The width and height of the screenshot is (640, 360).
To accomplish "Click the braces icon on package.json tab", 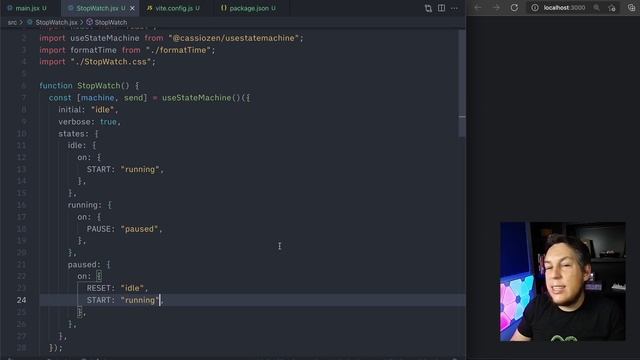I will 223,8.
